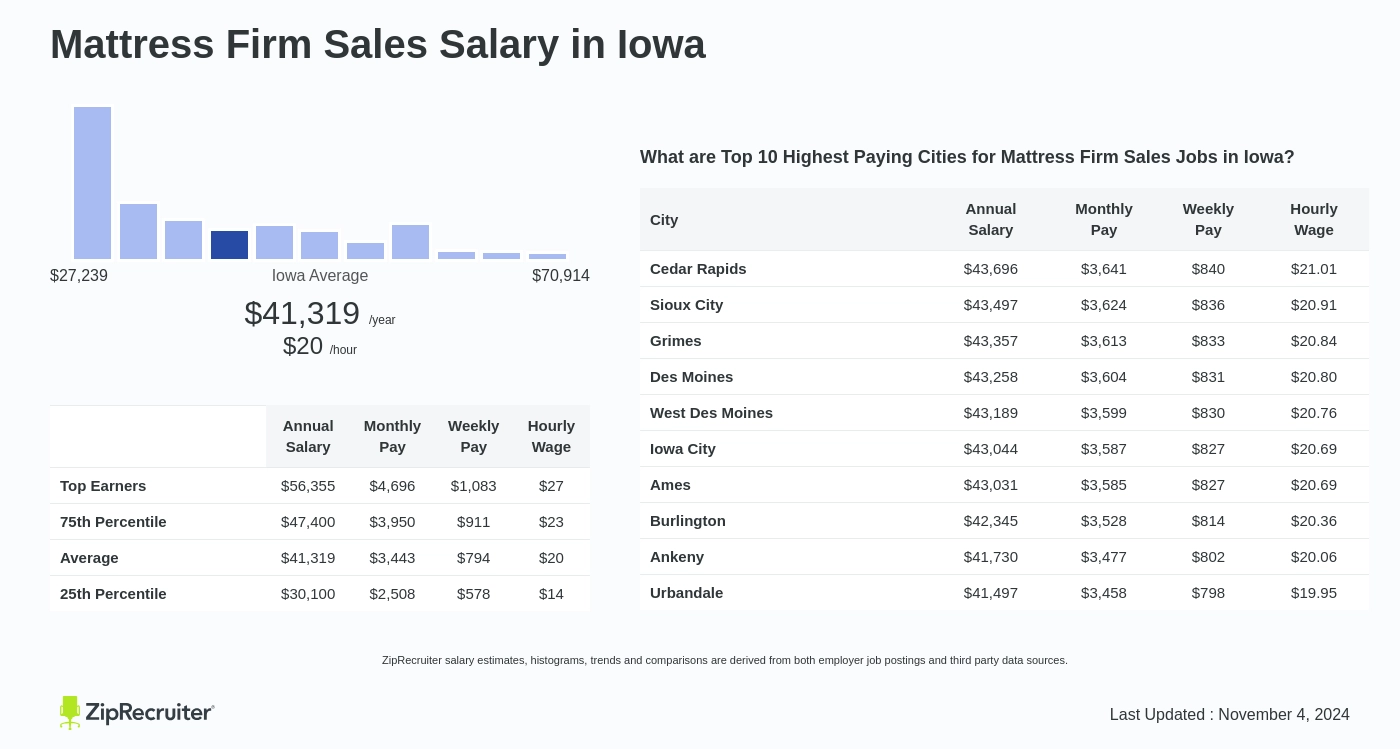Click West Des Moines monthly pay $3,599
The width and height of the screenshot is (1400, 749).
1104,413
